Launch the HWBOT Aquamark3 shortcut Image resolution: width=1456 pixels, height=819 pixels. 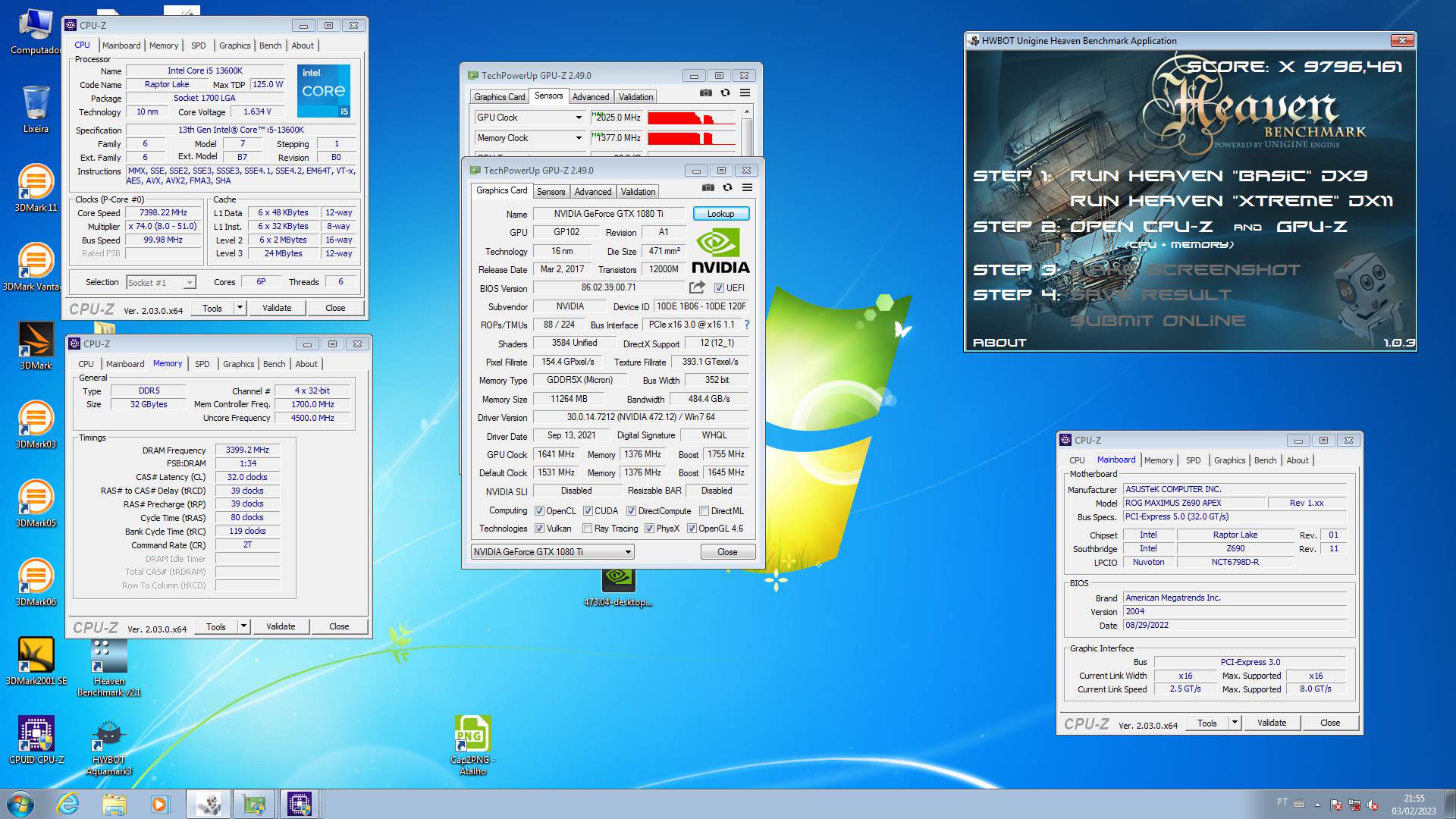108,746
